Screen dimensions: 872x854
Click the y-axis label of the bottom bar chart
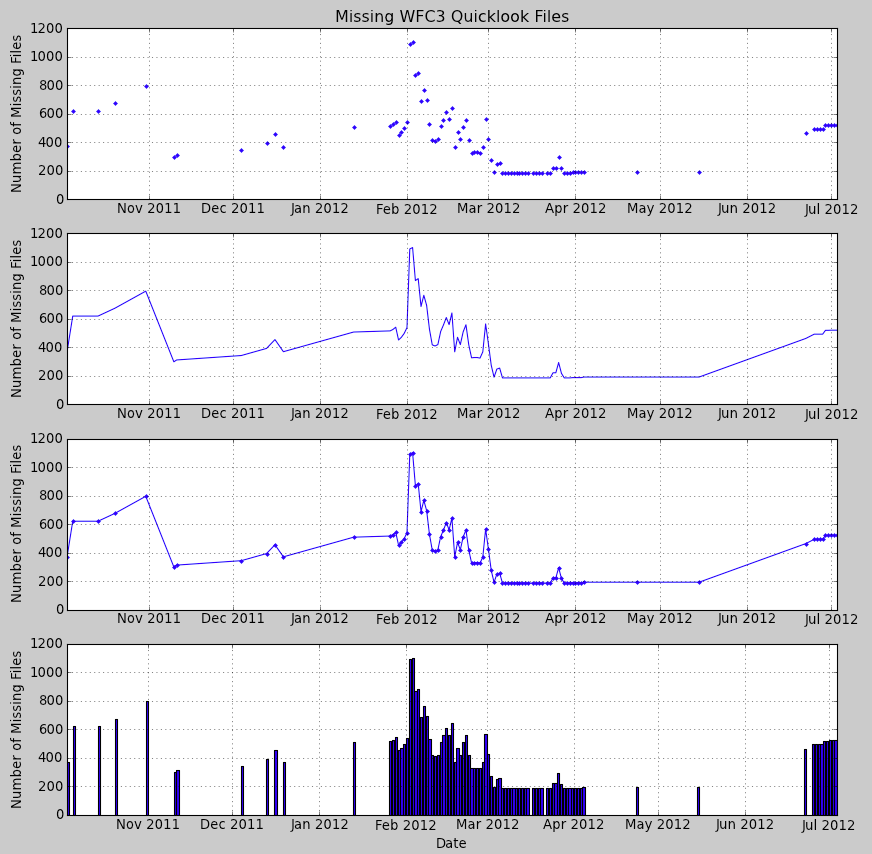click(17, 729)
